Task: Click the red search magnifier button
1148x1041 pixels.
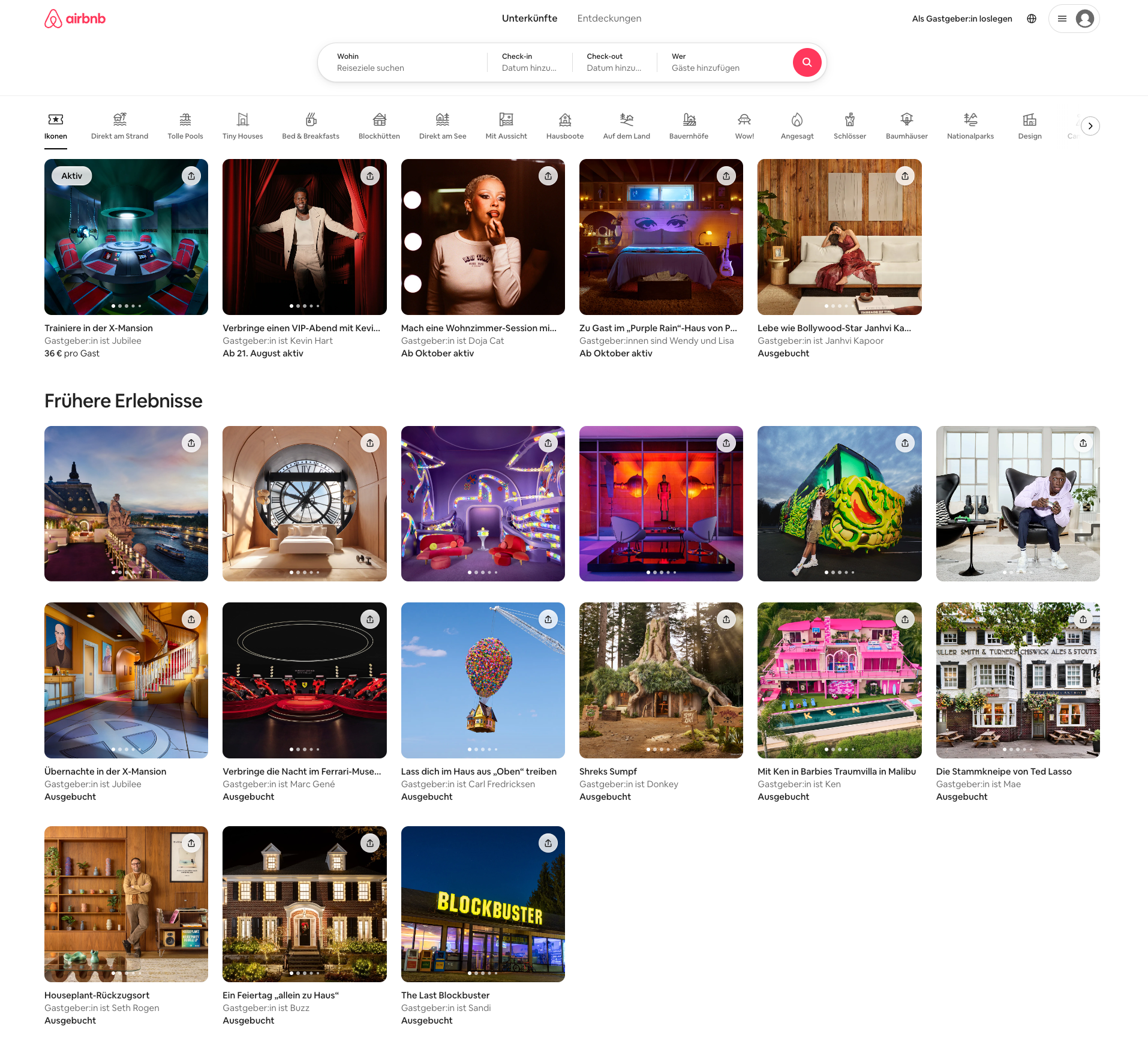Action: click(807, 62)
